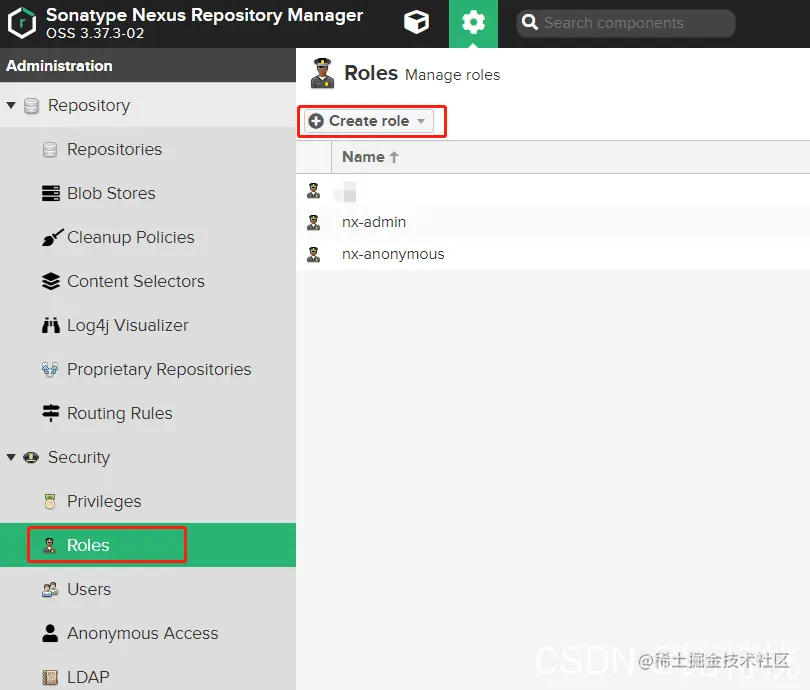Click the nx-admin role icon
Screen dimensions: 810x690
[313, 222]
